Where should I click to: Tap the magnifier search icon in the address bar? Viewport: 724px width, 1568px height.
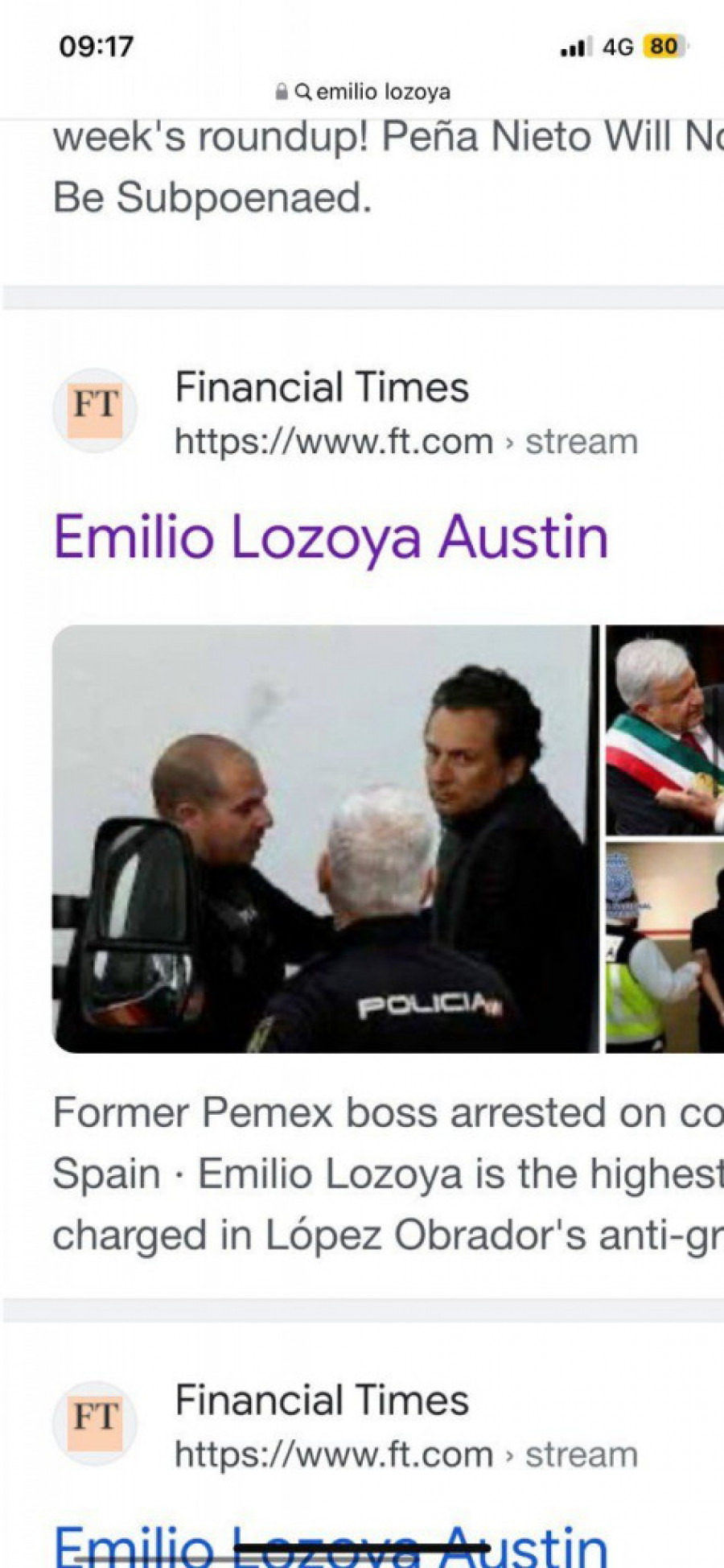coord(302,92)
